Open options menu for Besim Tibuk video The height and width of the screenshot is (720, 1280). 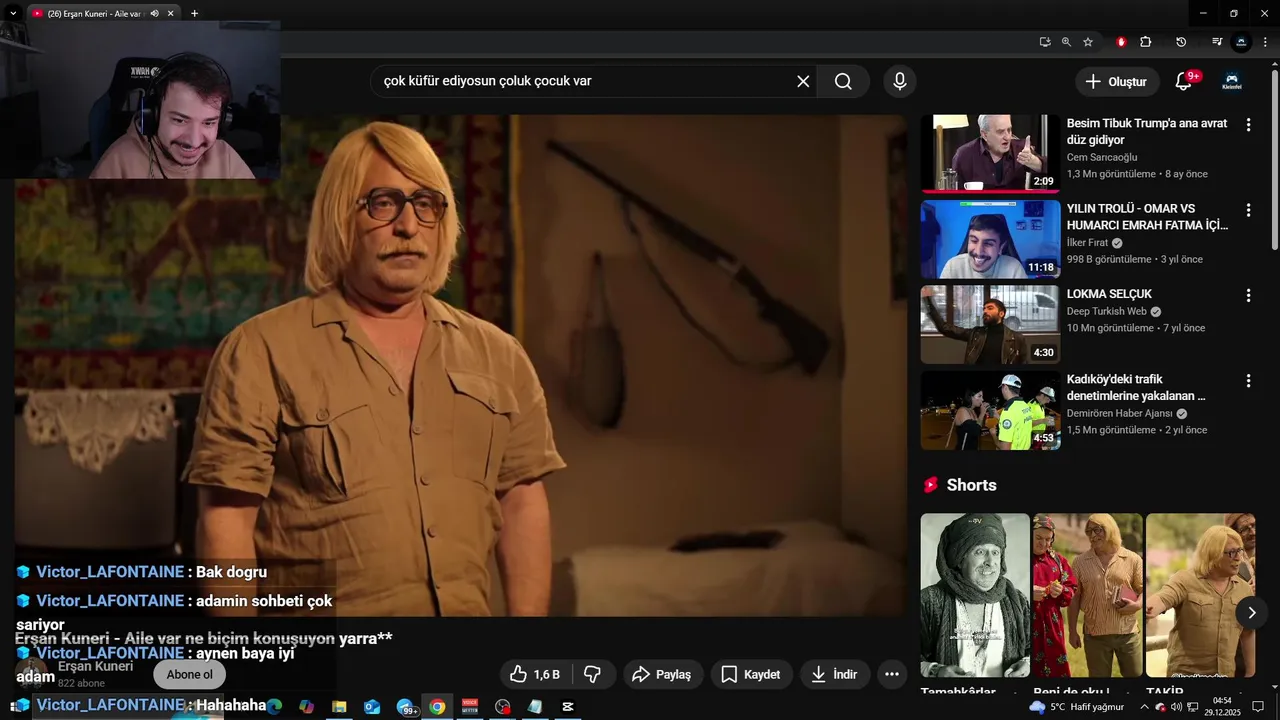(x=1248, y=125)
